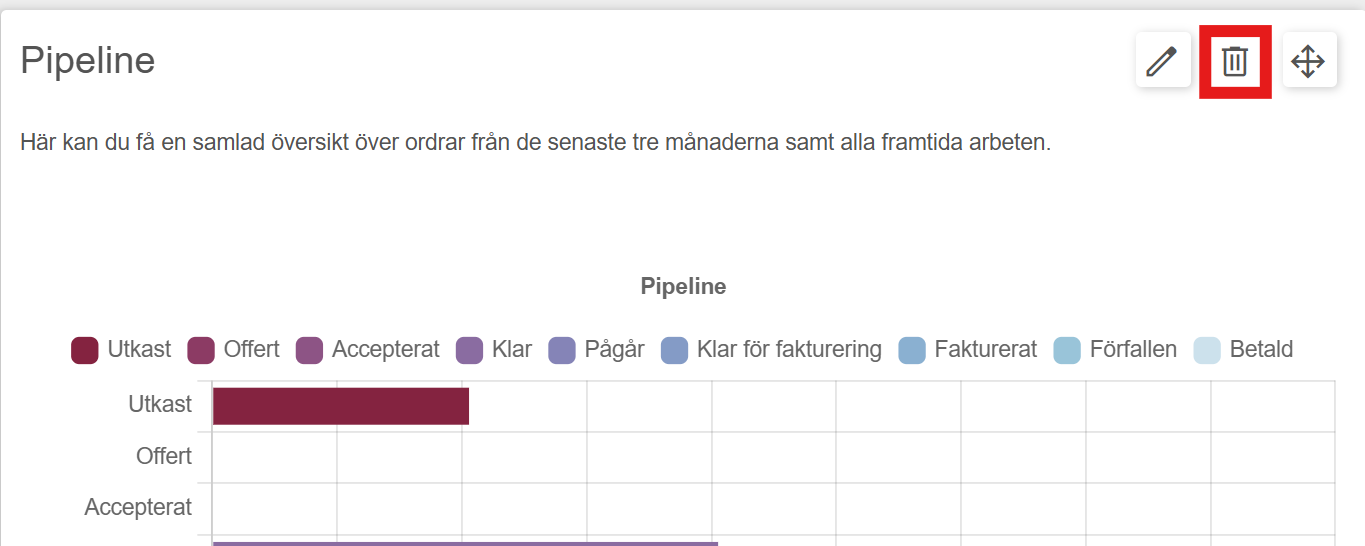
Task: Click the bold Pipeline chart title
Action: [x=683, y=287]
